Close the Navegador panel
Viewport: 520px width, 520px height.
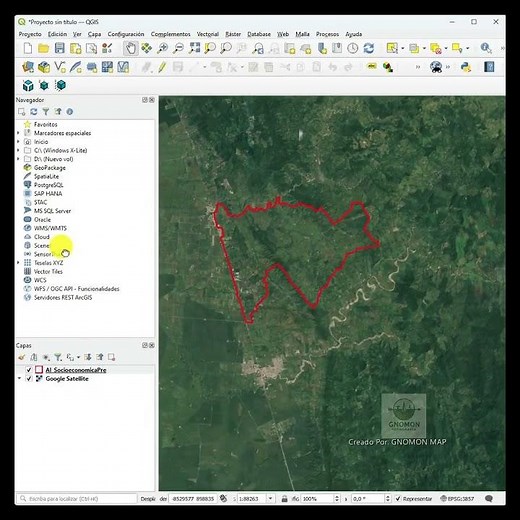(152, 100)
